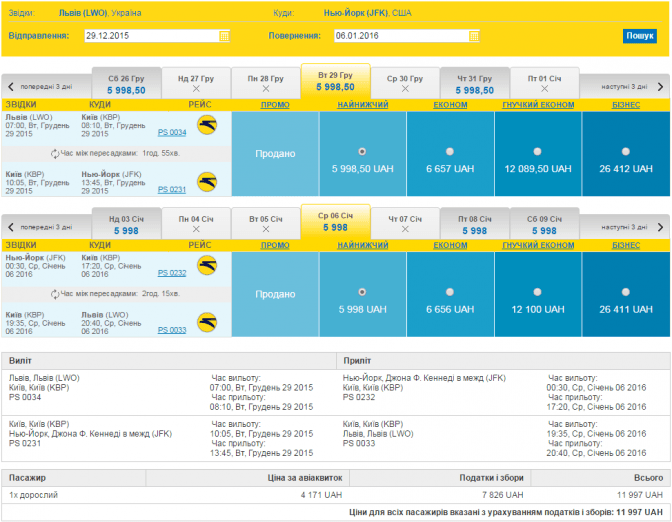Switch to the Нд 27 Гру date tab

point(196,84)
